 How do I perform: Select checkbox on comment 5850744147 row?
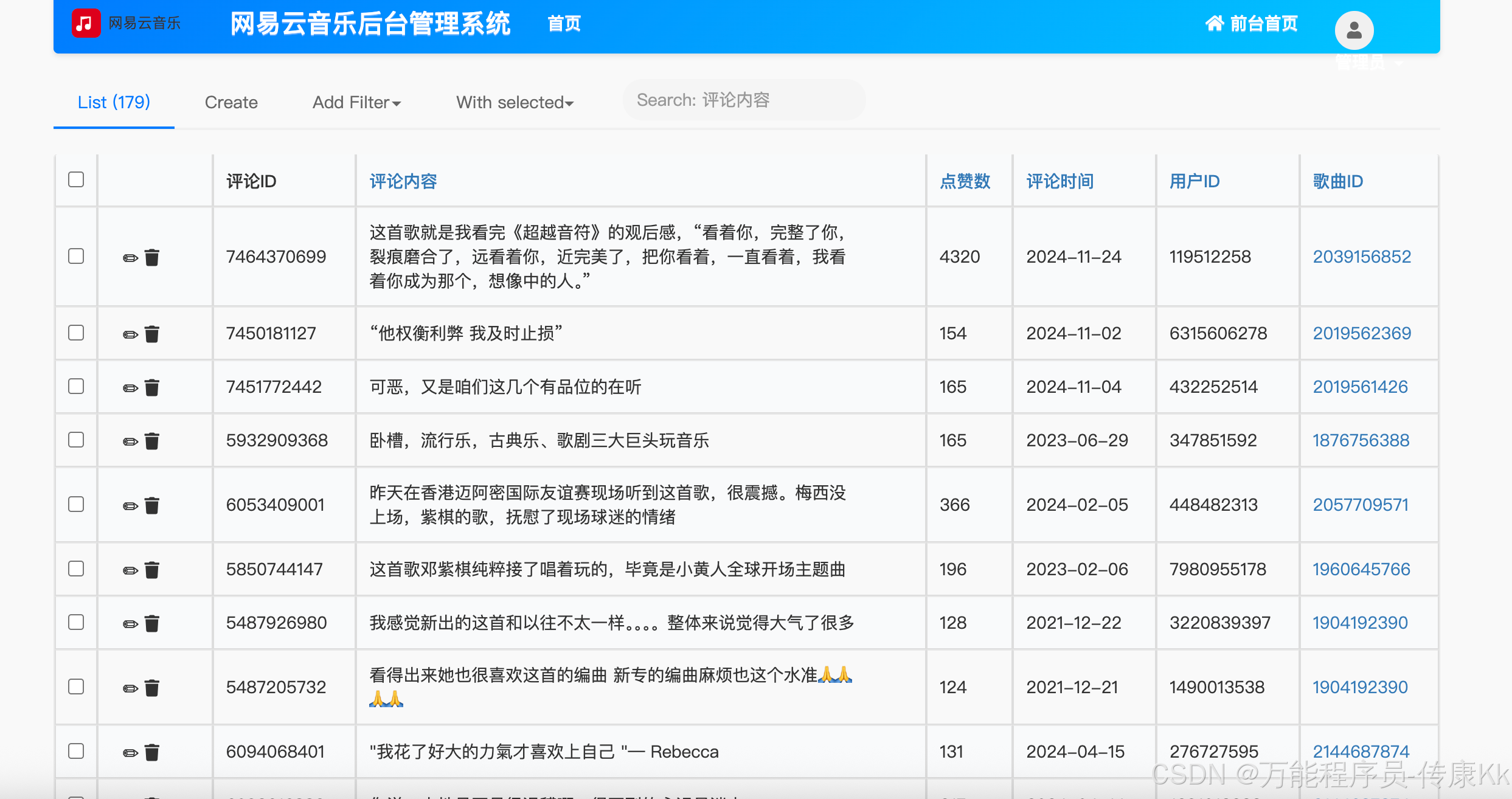tap(76, 569)
